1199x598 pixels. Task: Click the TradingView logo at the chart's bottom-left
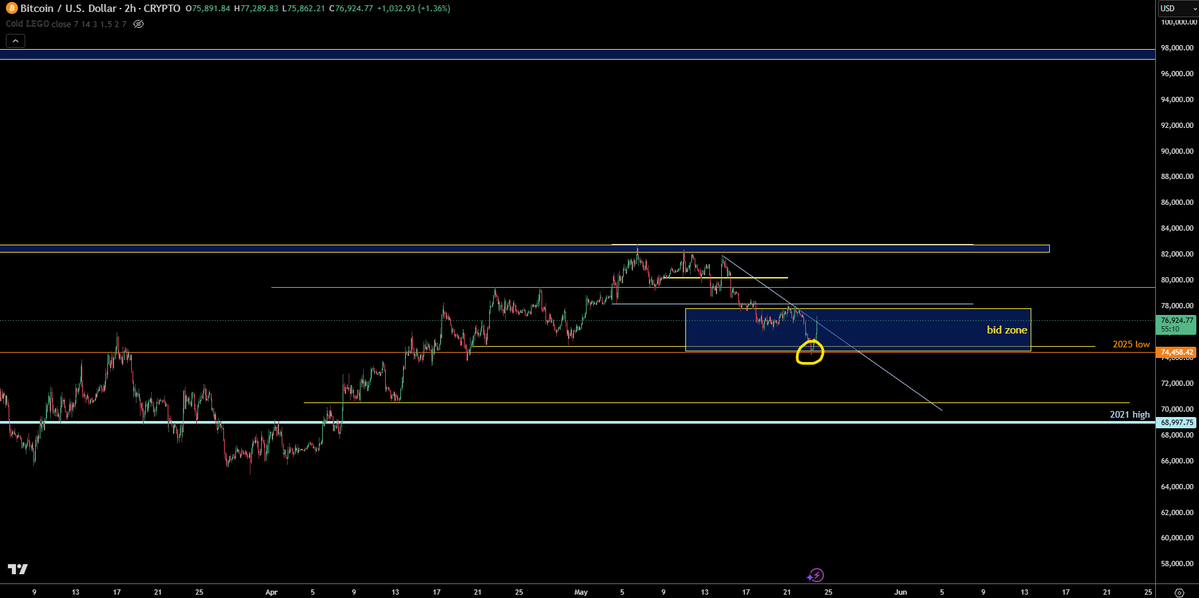click(x=18, y=569)
